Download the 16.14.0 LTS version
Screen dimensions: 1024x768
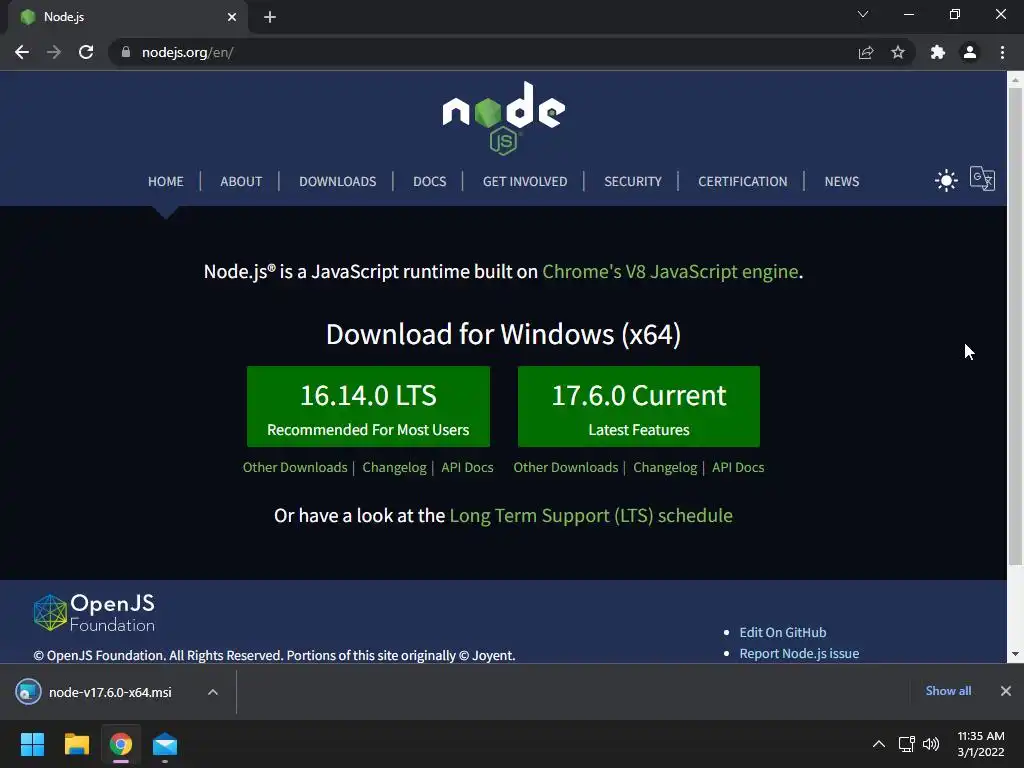368,406
